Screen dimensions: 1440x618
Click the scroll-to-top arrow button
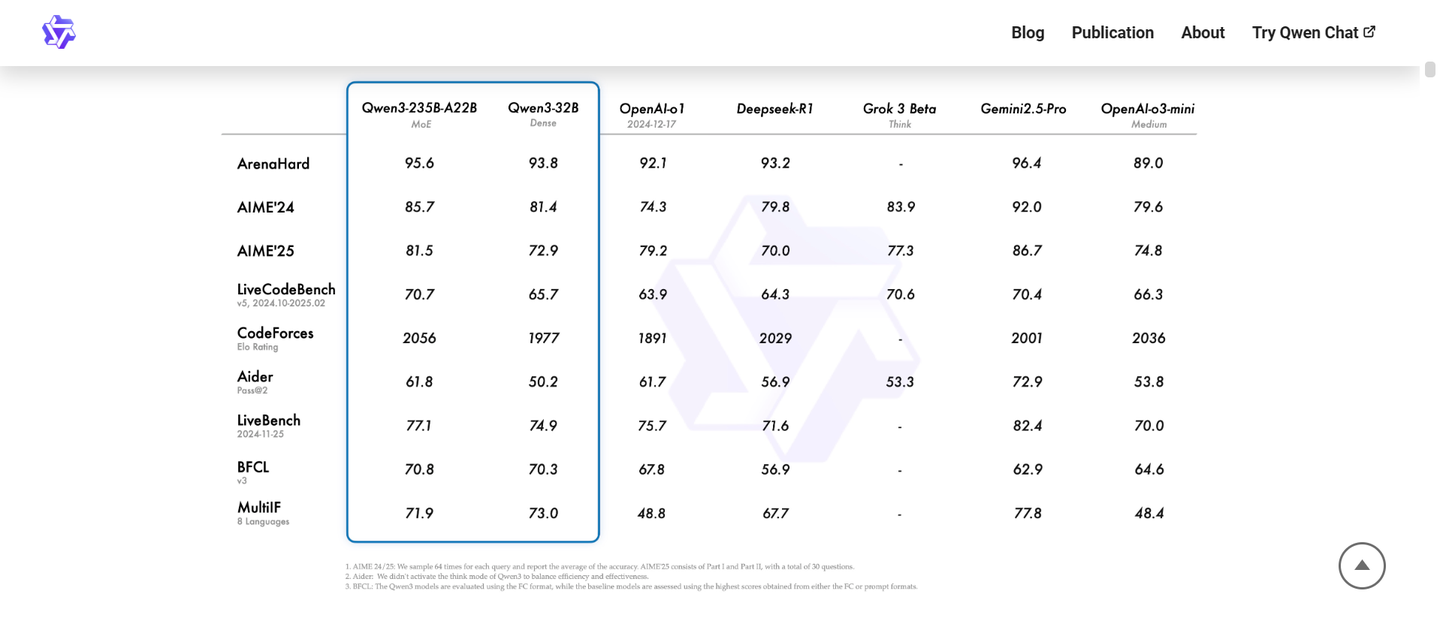1361,566
